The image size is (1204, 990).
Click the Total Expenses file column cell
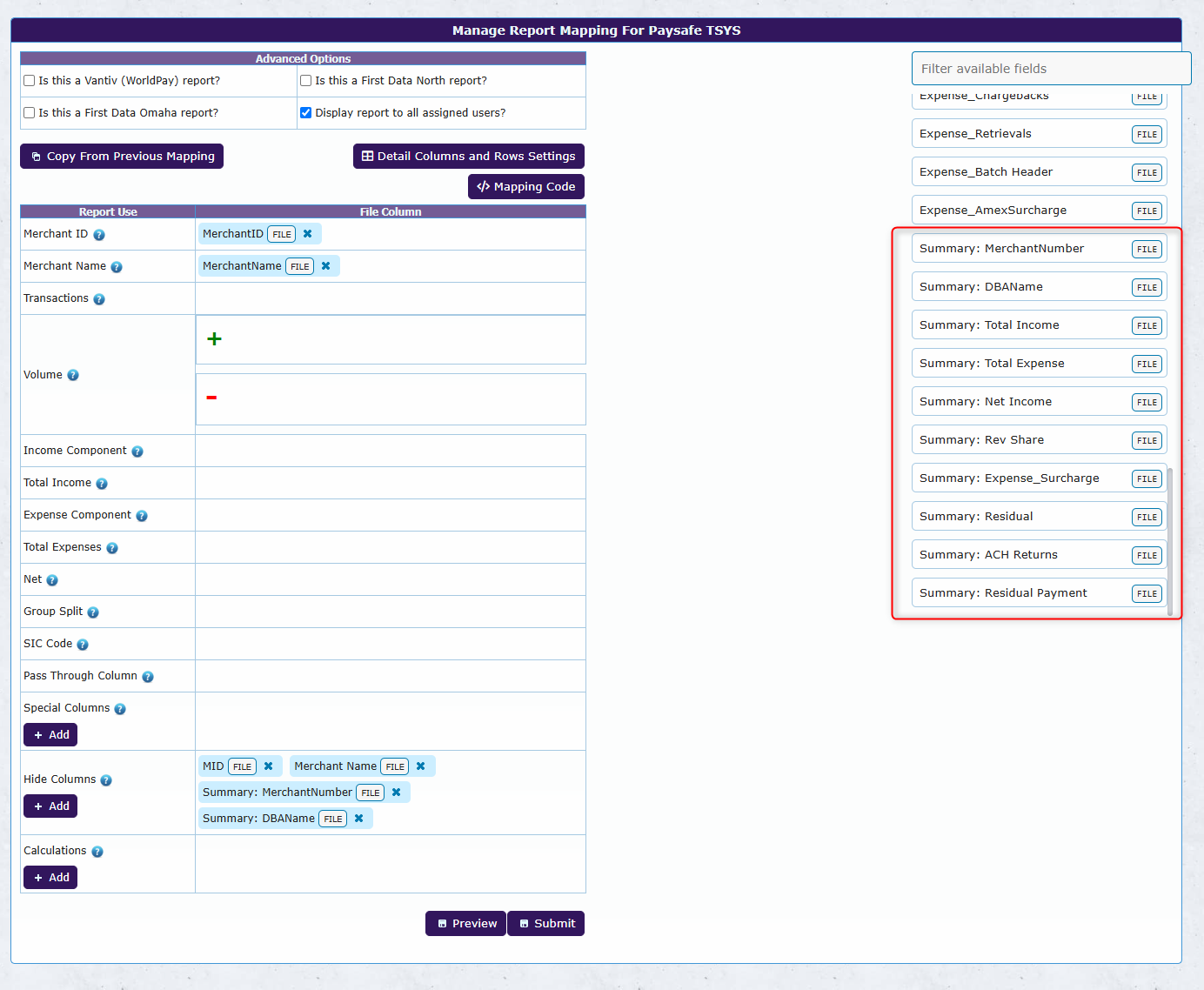click(391, 547)
